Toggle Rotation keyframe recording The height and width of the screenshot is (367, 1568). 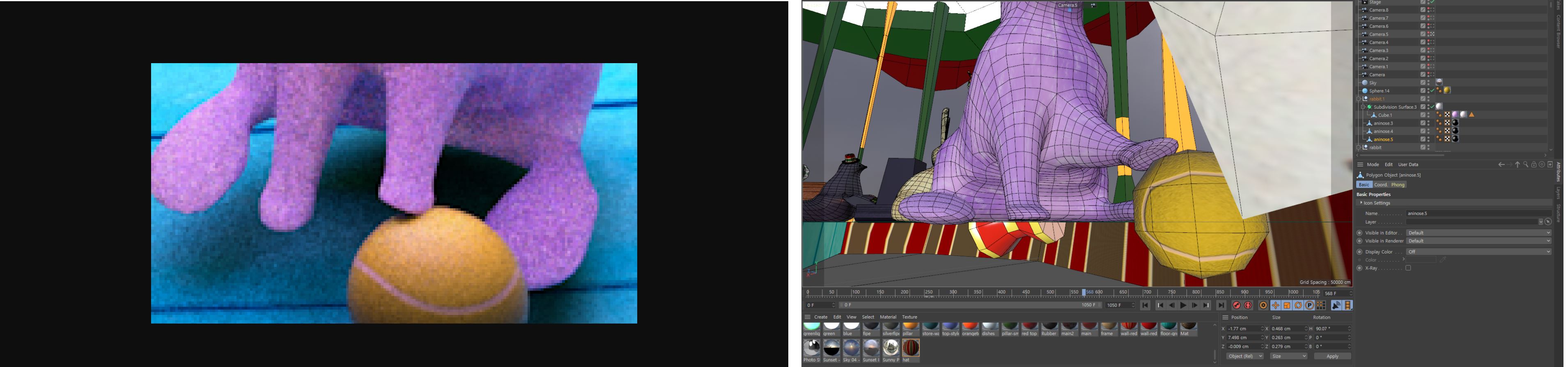click(x=1298, y=305)
